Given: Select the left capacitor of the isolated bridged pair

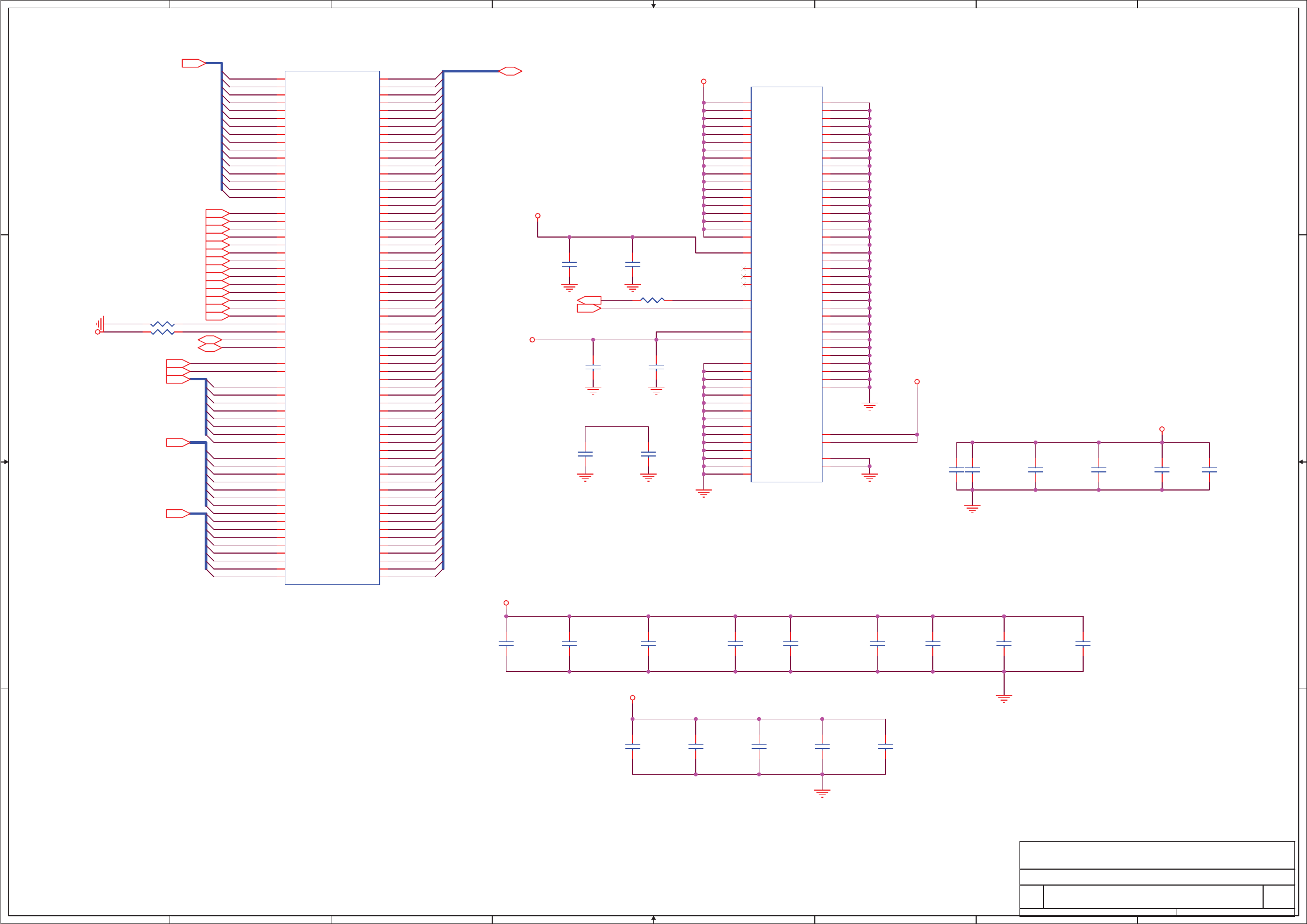Looking at the screenshot, I should coord(584,454).
